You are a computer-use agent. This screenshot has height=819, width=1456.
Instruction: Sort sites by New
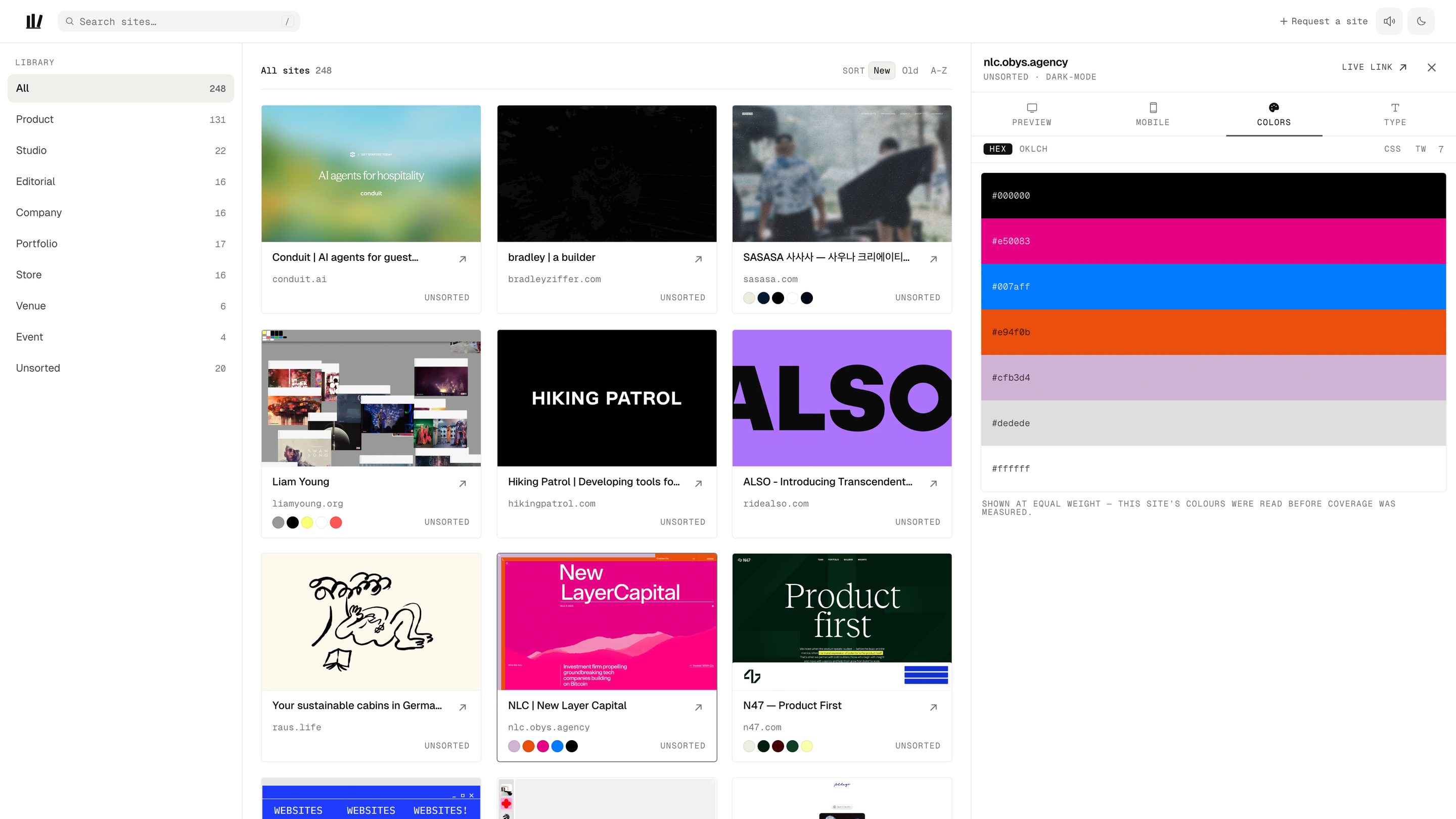pyautogui.click(x=881, y=71)
